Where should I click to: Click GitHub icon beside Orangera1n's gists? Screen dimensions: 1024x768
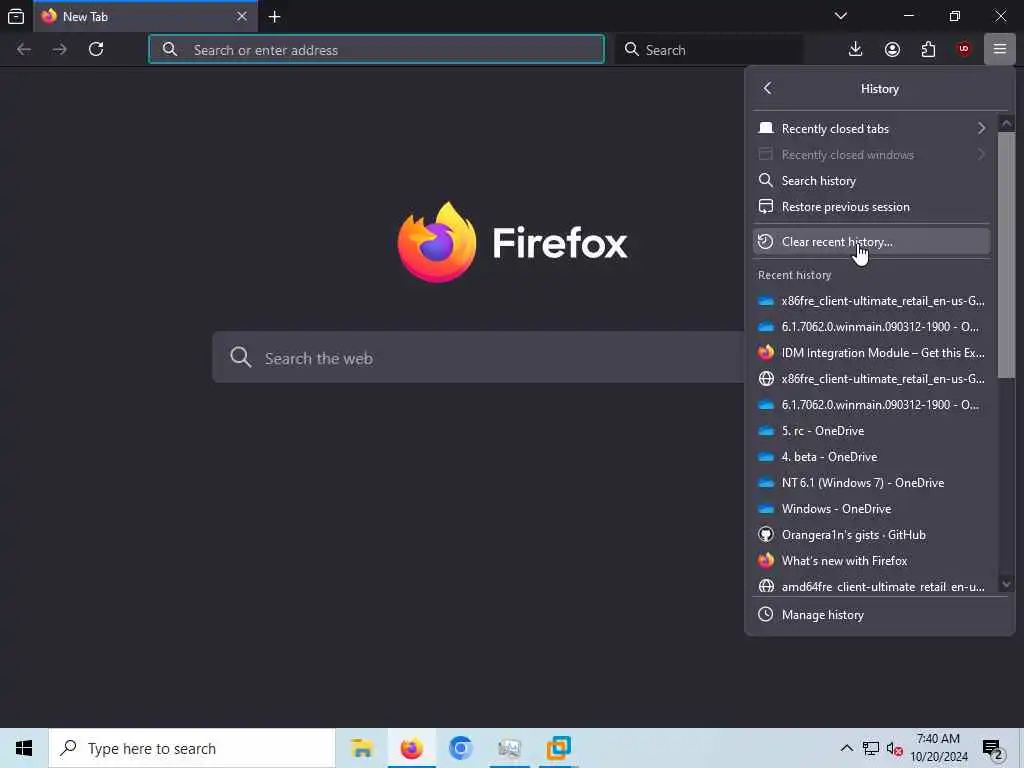click(766, 535)
